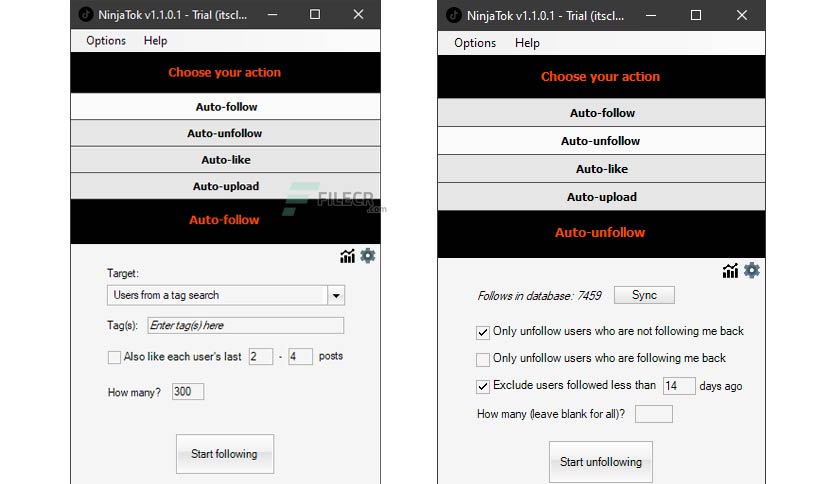
Task: Select Auto-upload action in left window
Action: click(x=226, y=186)
